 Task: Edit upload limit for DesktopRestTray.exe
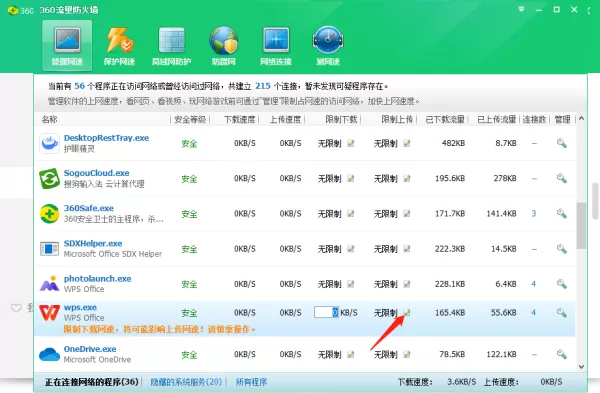pyautogui.click(x=407, y=144)
